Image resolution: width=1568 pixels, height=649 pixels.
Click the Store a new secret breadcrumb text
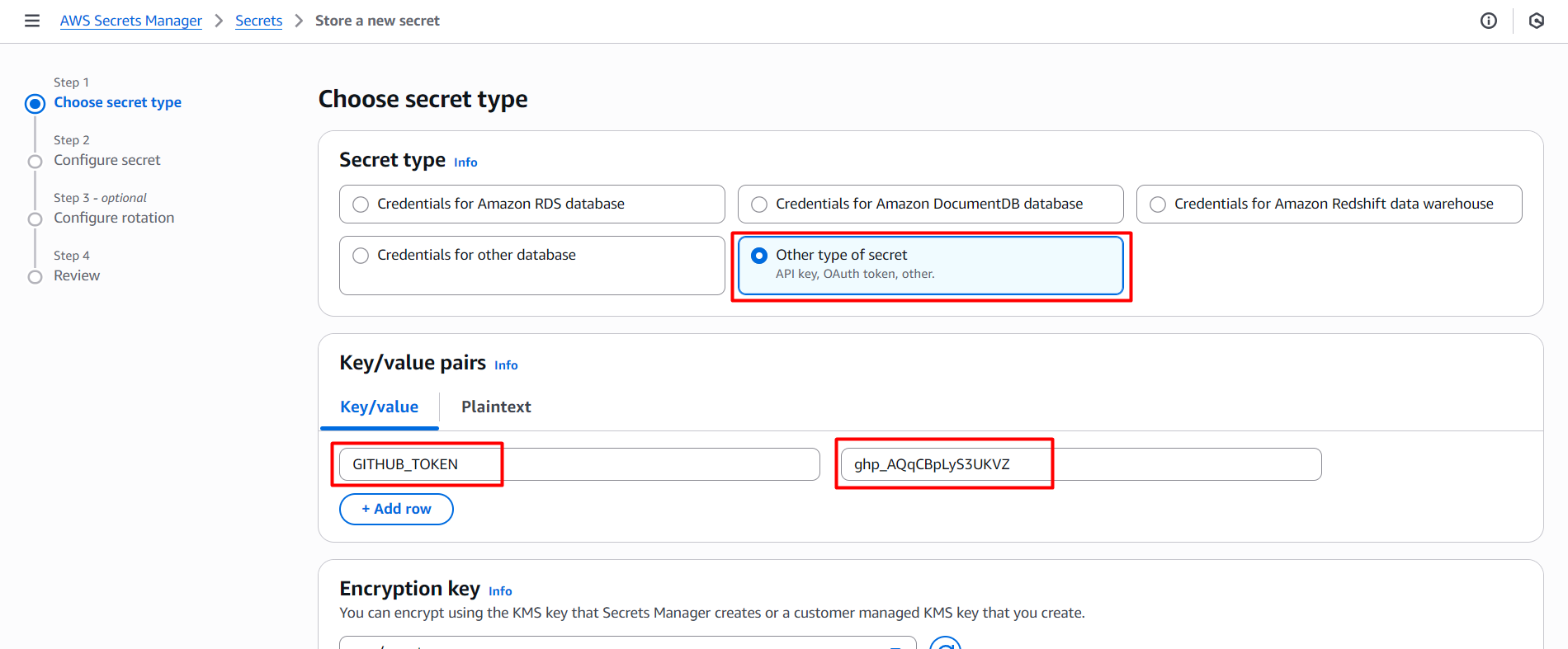pos(377,21)
